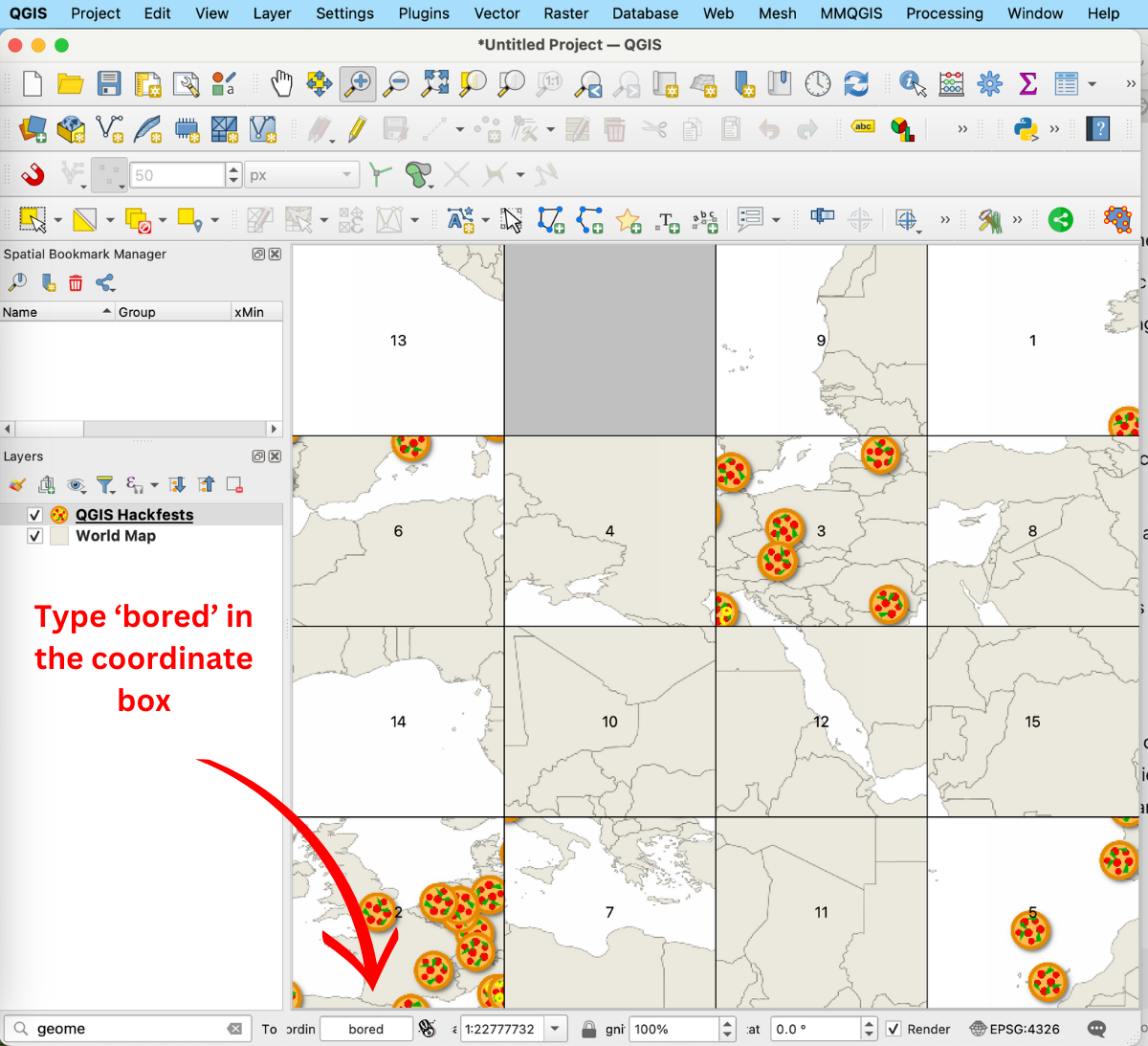
Task: Select the Pan Map hand tool
Action: click(281, 84)
